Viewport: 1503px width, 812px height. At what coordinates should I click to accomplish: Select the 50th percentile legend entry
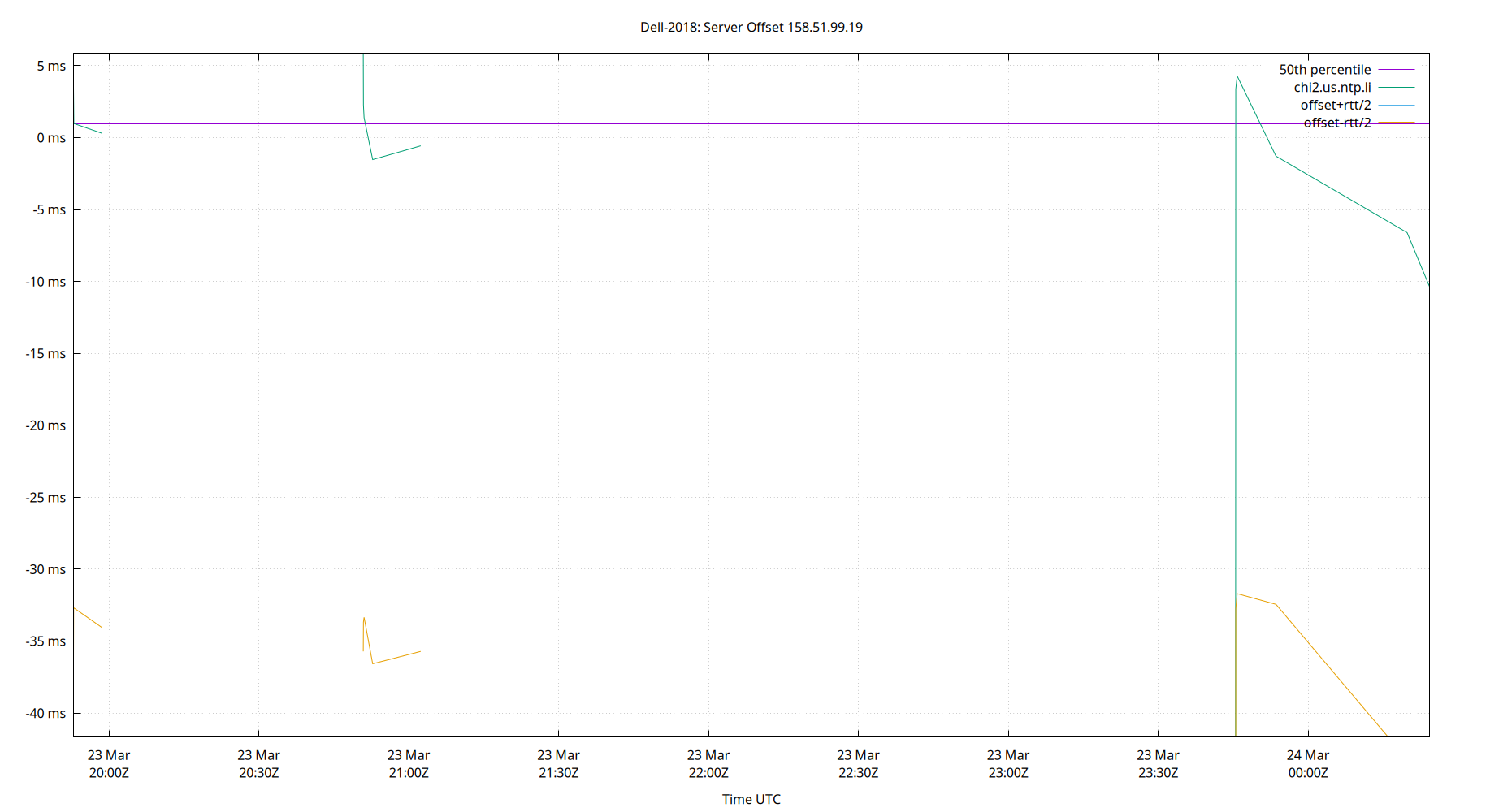click(1326, 69)
